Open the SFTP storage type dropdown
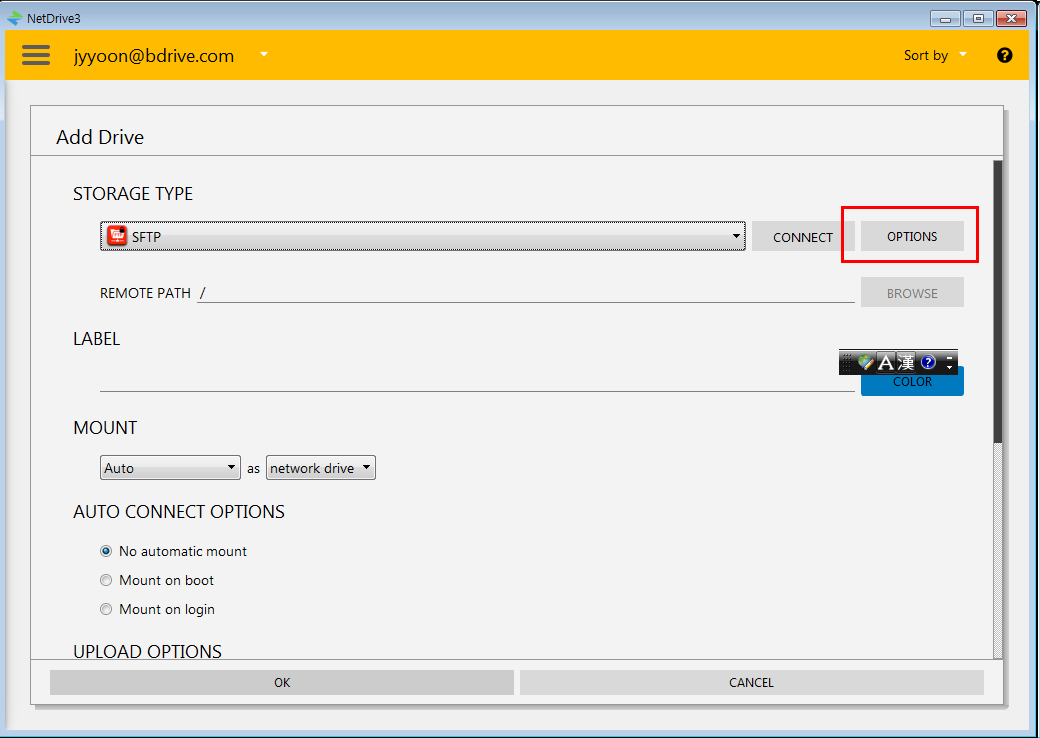1040x738 pixels. [x=423, y=236]
